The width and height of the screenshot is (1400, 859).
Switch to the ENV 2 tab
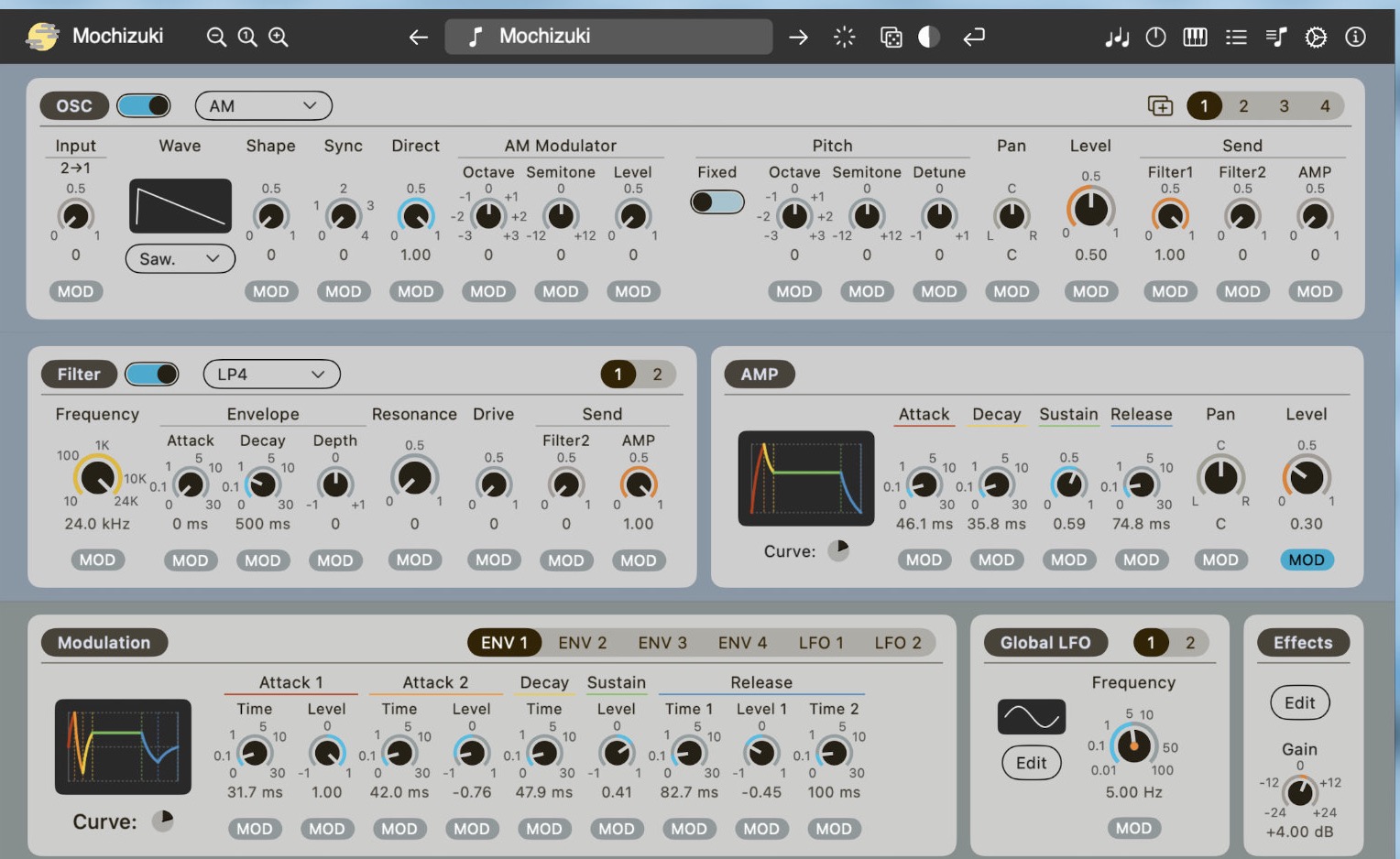[x=583, y=643]
